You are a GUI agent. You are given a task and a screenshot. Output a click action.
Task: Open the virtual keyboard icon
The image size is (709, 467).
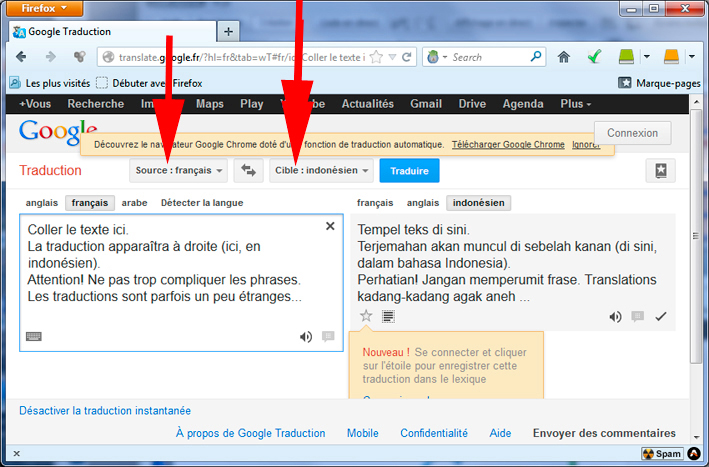(x=34, y=336)
